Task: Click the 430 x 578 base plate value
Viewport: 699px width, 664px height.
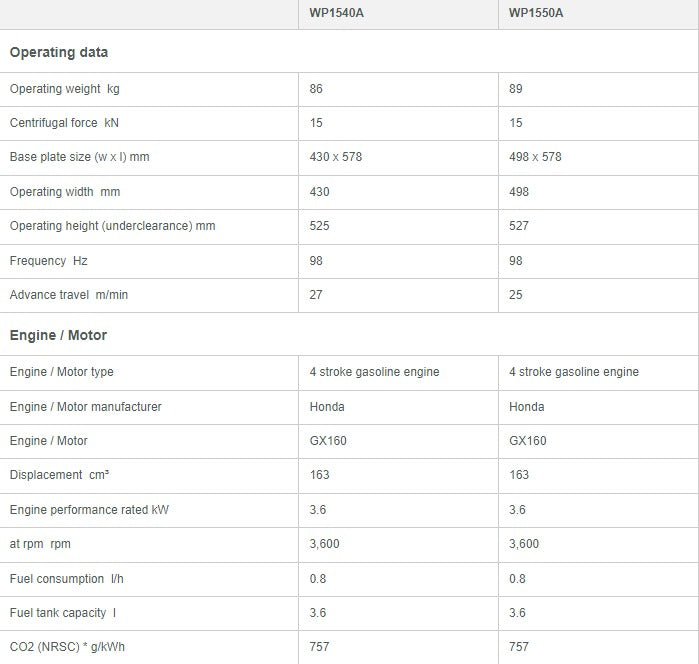Action: (x=336, y=157)
